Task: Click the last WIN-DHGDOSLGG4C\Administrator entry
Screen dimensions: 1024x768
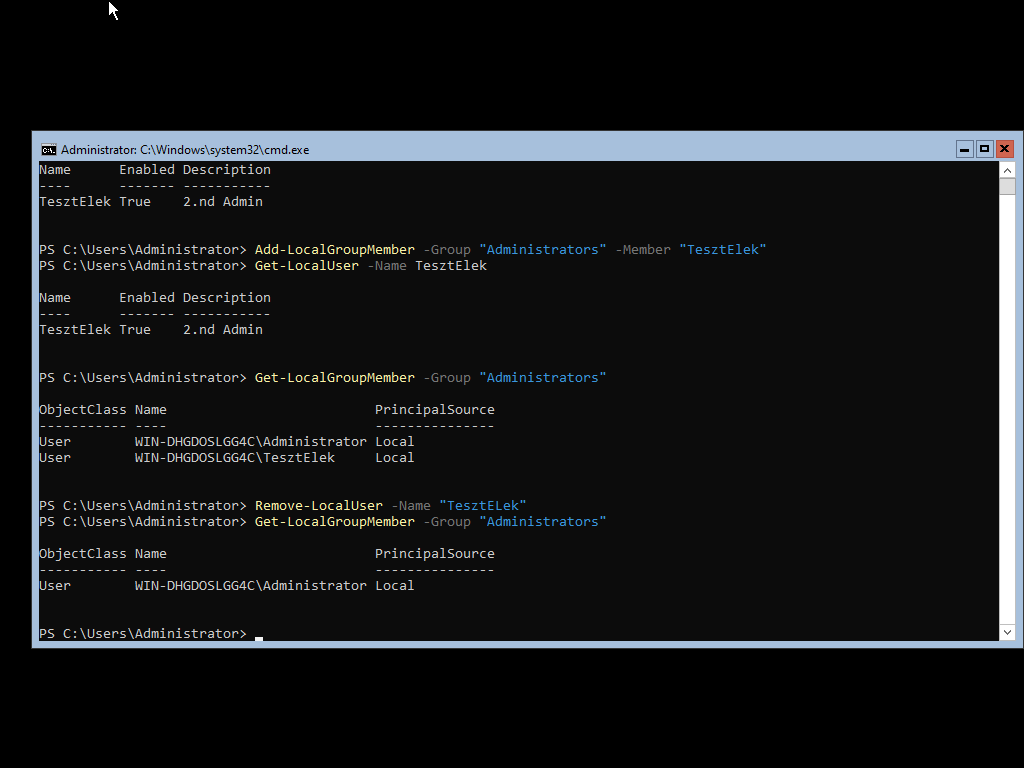Action: click(x=250, y=586)
